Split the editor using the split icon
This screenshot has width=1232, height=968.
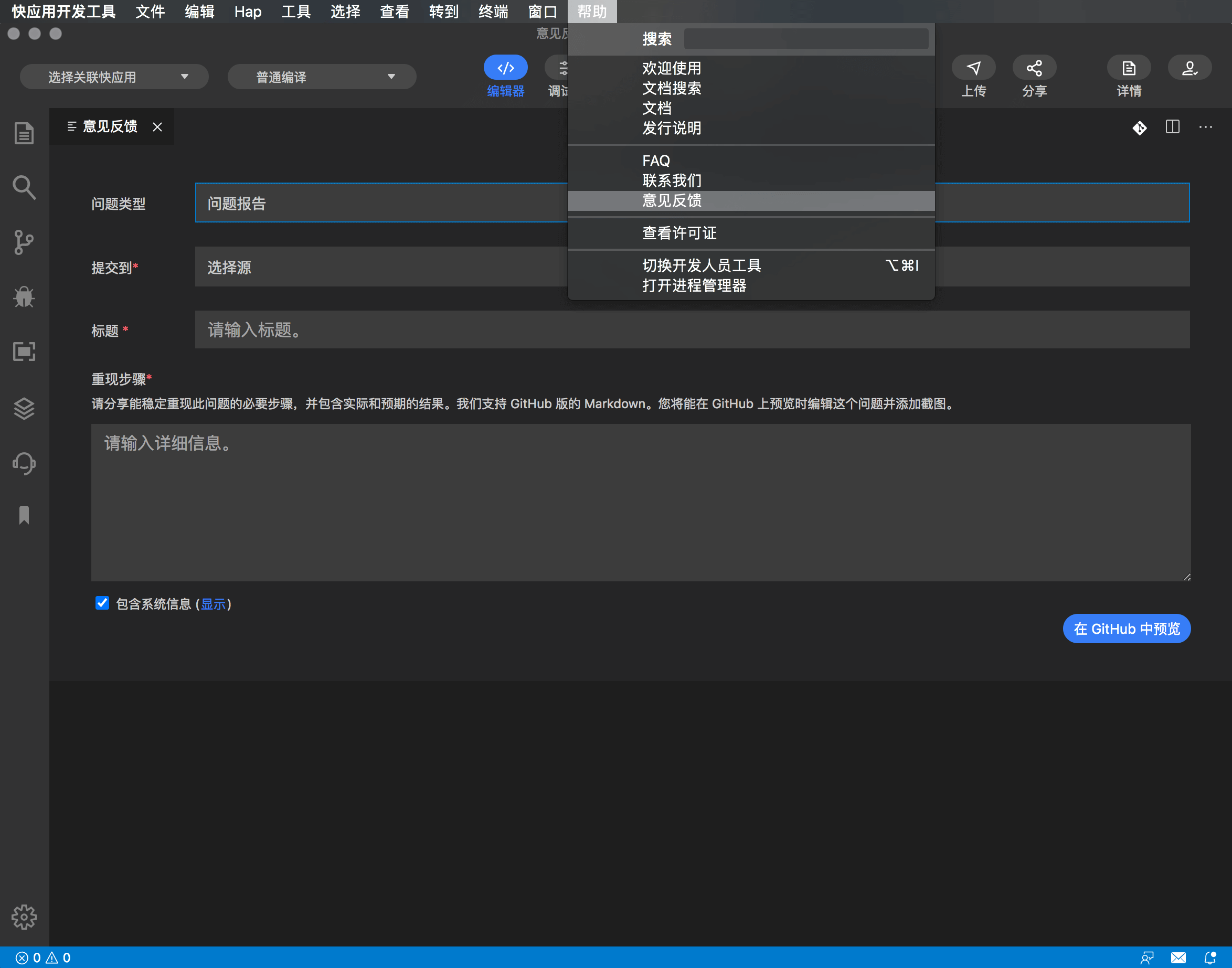point(1173,127)
